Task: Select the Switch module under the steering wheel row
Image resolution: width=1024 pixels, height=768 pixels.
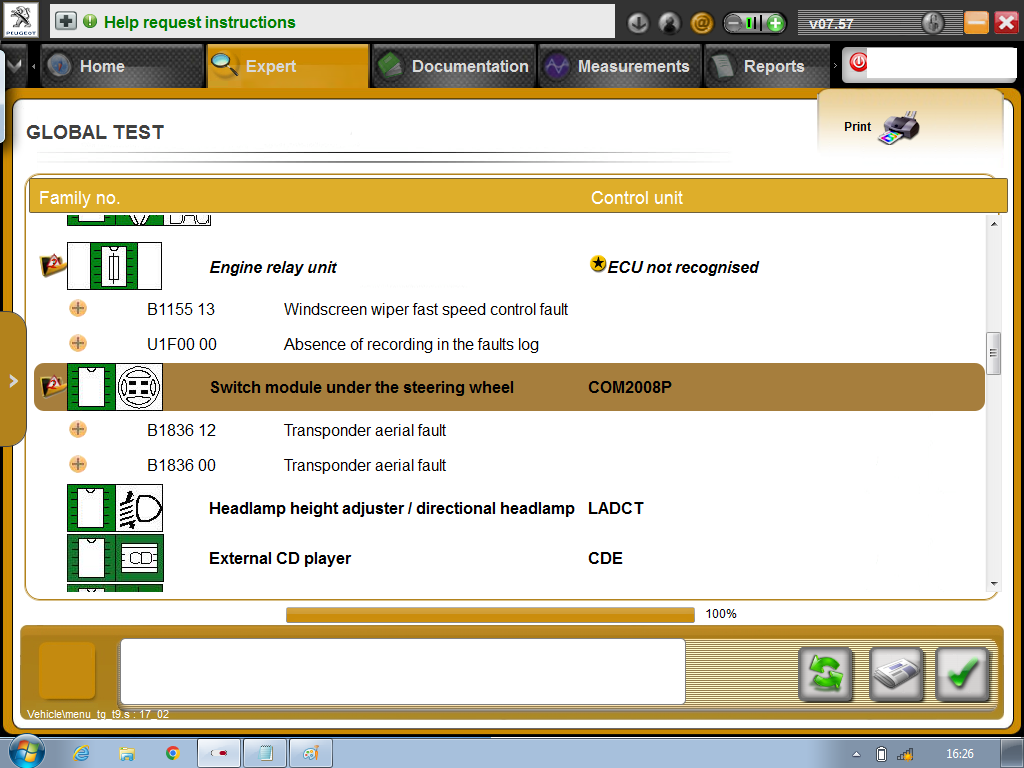Action: (x=509, y=387)
